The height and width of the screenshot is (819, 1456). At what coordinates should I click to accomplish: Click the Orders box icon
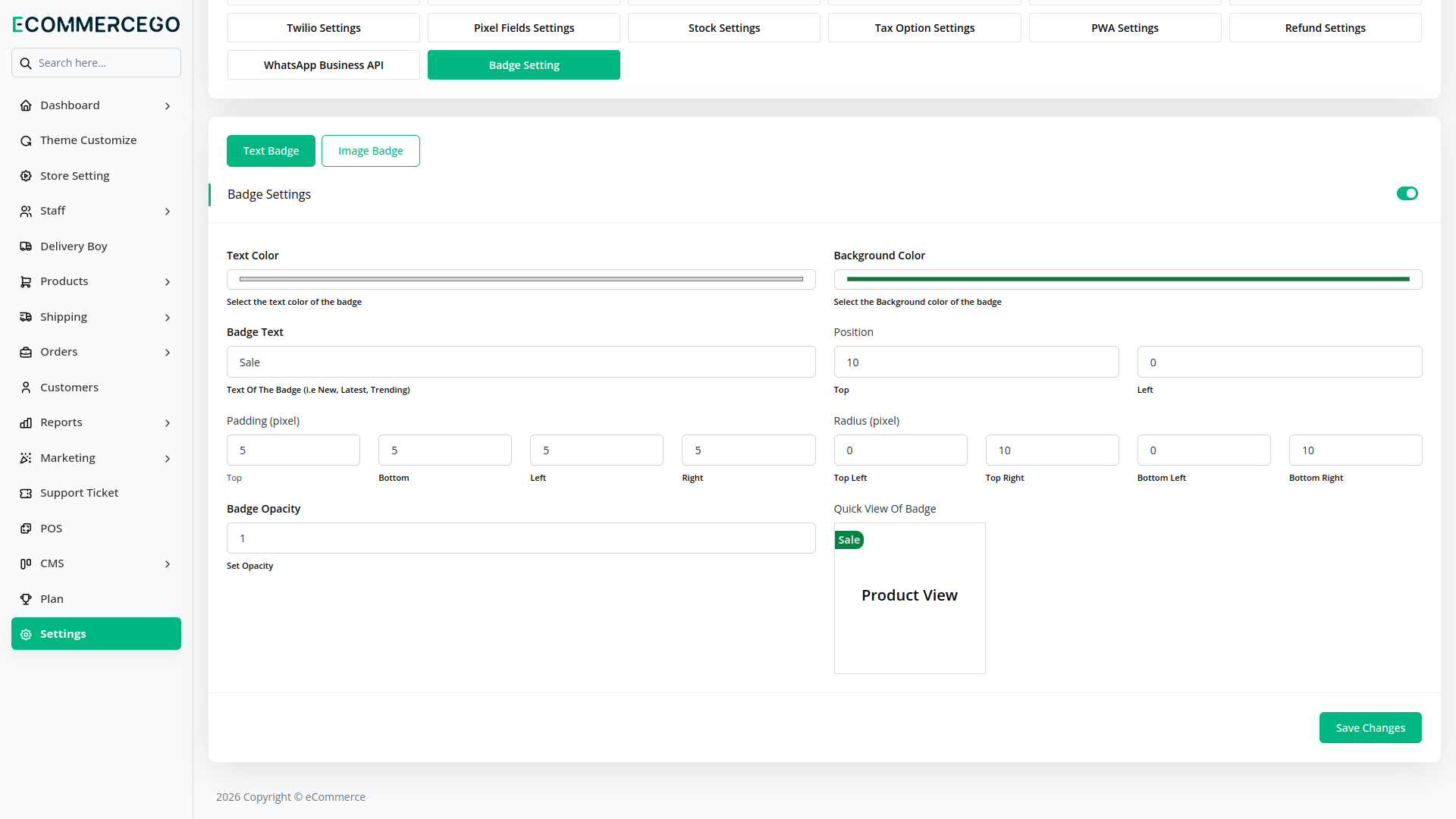pos(26,353)
